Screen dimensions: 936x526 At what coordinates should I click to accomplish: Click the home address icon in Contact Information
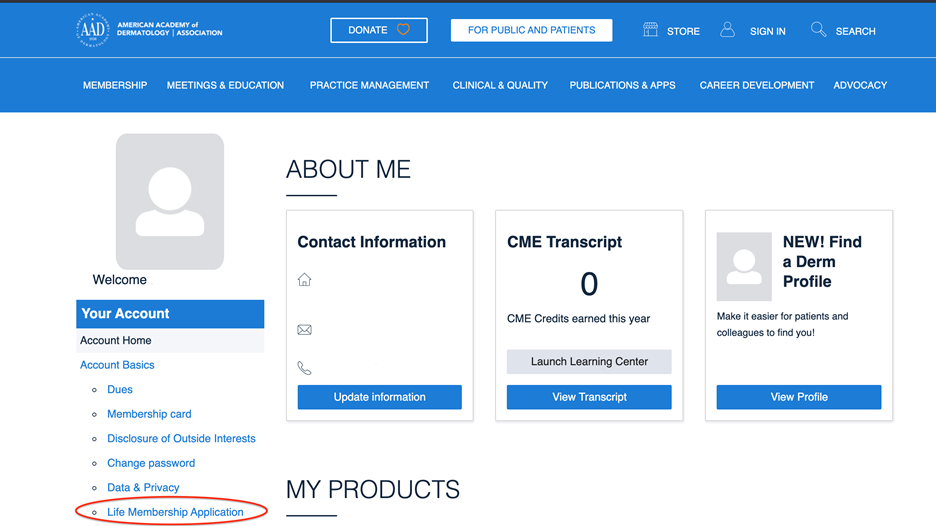click(304, 279)
